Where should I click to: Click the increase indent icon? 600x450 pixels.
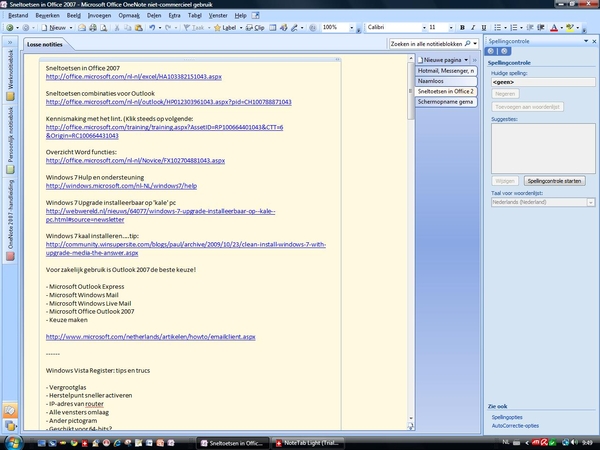click(x=541, y=28)
